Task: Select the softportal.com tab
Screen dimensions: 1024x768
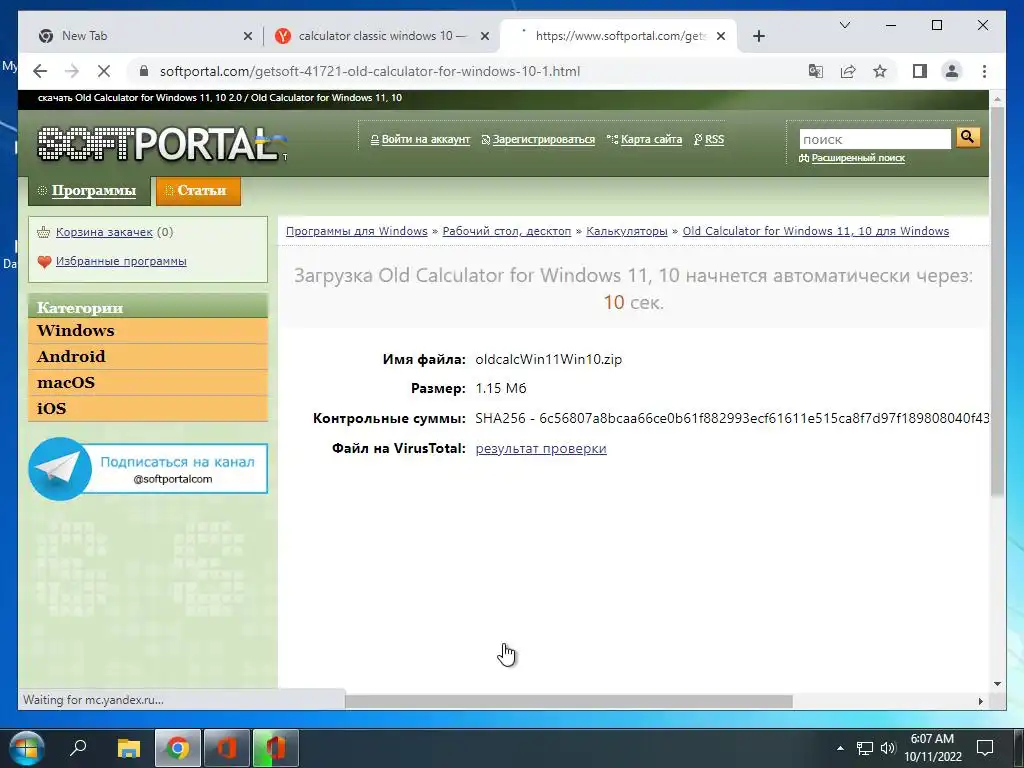Action: coord(618,36)
